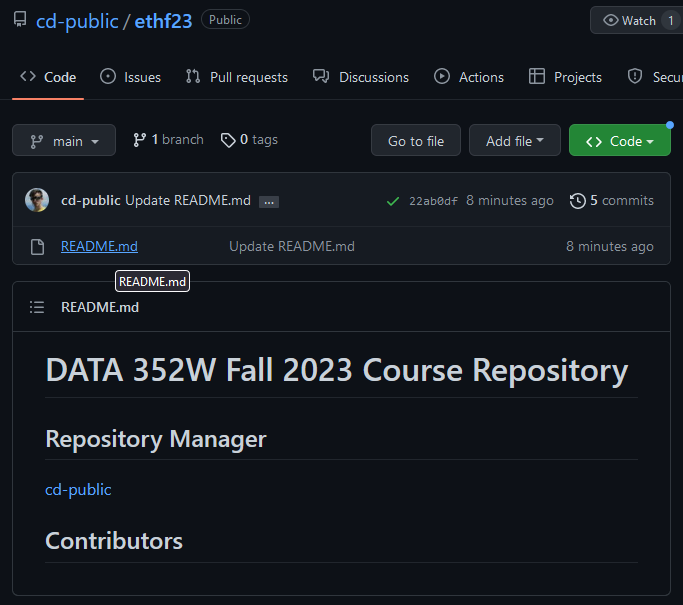Image resolution: width=683 pixels, height=605 pixels.
Task: Click the repository book icon beside cd-public
Action: coord(20,20)
